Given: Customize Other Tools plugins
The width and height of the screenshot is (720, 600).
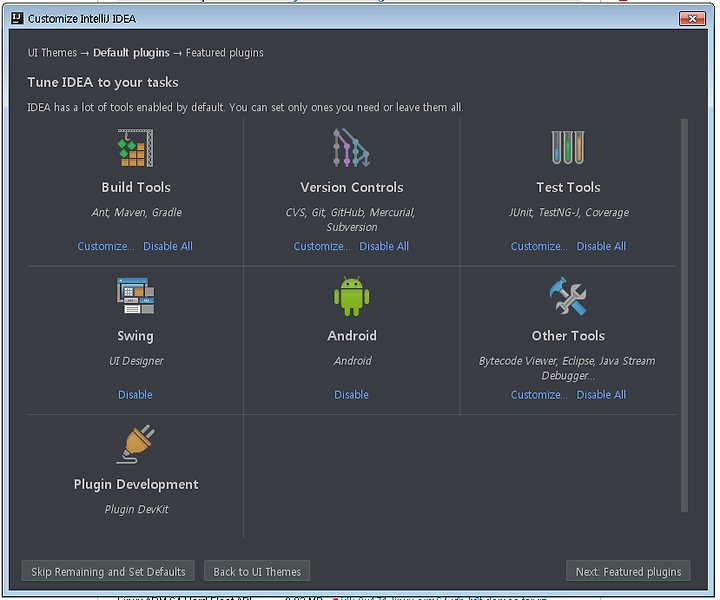Looking at the screenshot, I should (539, 395).
